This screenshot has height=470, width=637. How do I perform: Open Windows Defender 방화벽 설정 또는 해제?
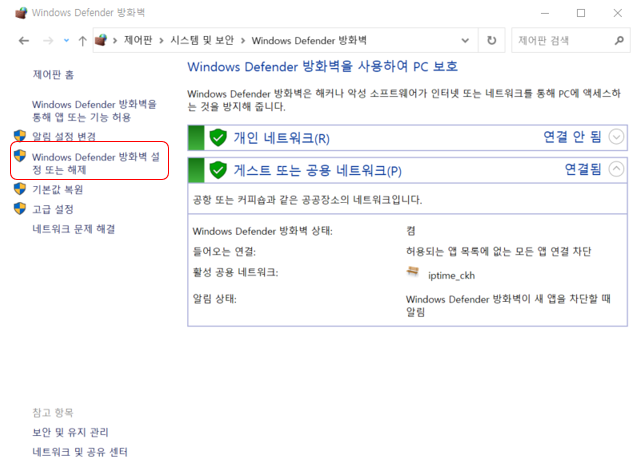tap(96, 163)
